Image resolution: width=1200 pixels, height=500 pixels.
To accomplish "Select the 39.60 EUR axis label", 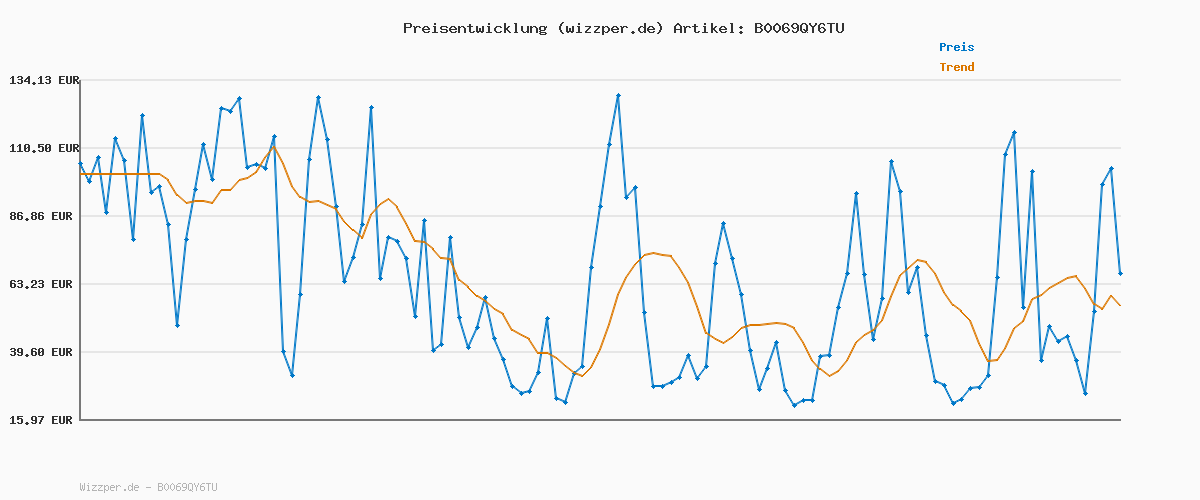I will point(44,352).
